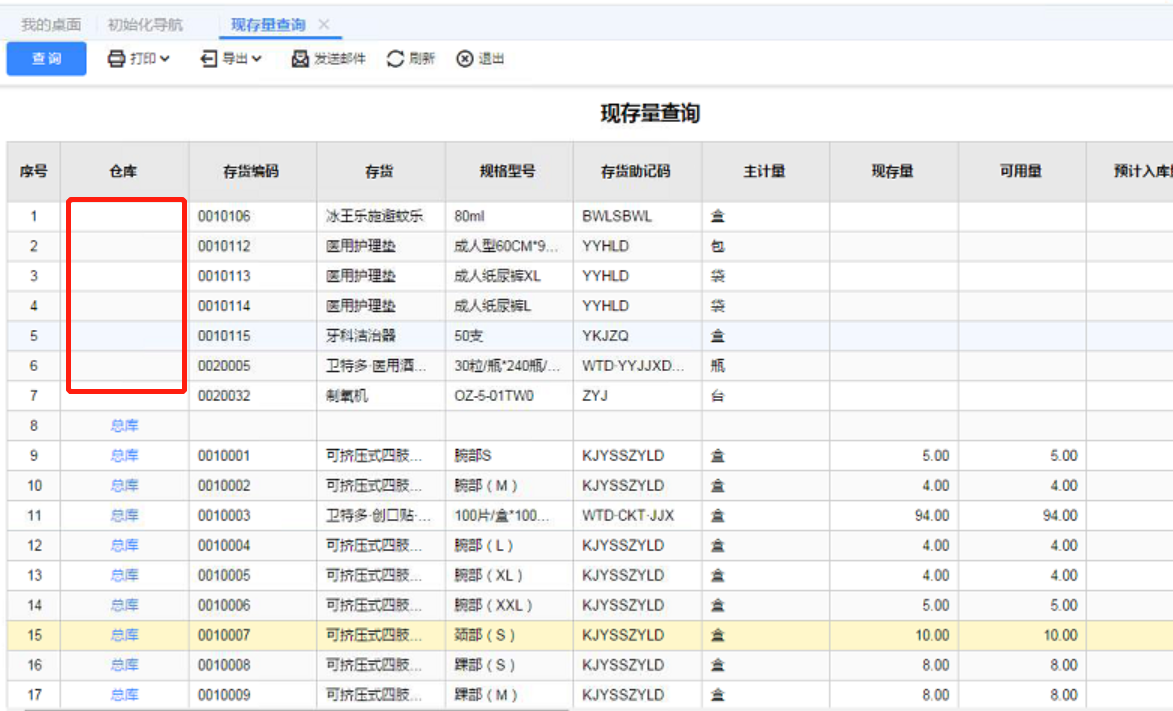This screenshot has height=711, width=1173.
Task: Click row number 15 in 序号 column
Action: coord(34,635)
